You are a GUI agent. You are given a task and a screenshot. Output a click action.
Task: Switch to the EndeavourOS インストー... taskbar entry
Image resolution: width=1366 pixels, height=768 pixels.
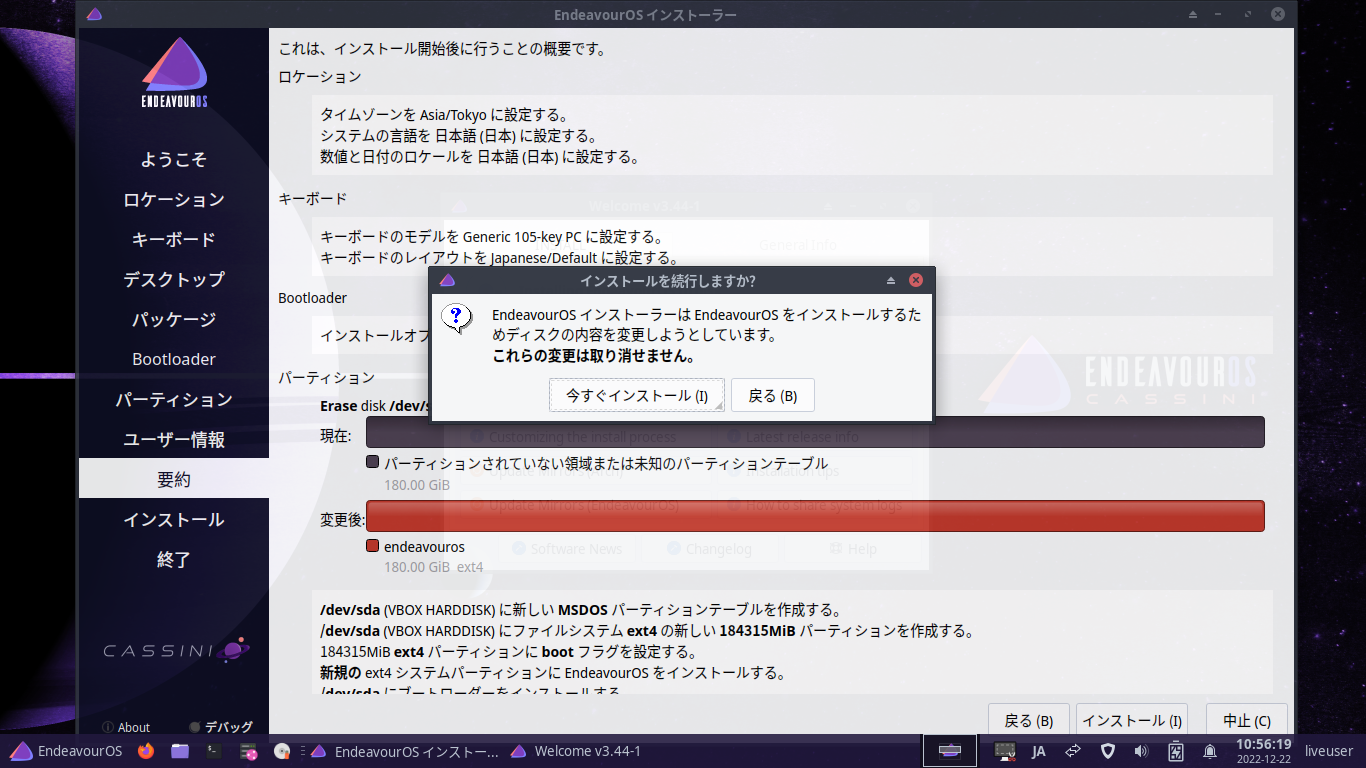coord(404,751)
